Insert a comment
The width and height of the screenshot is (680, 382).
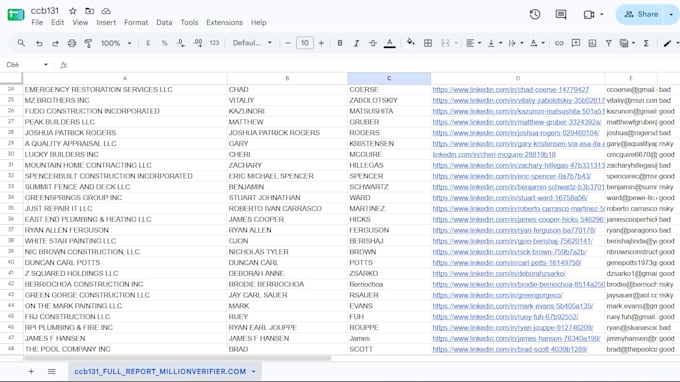pos(575,43)
